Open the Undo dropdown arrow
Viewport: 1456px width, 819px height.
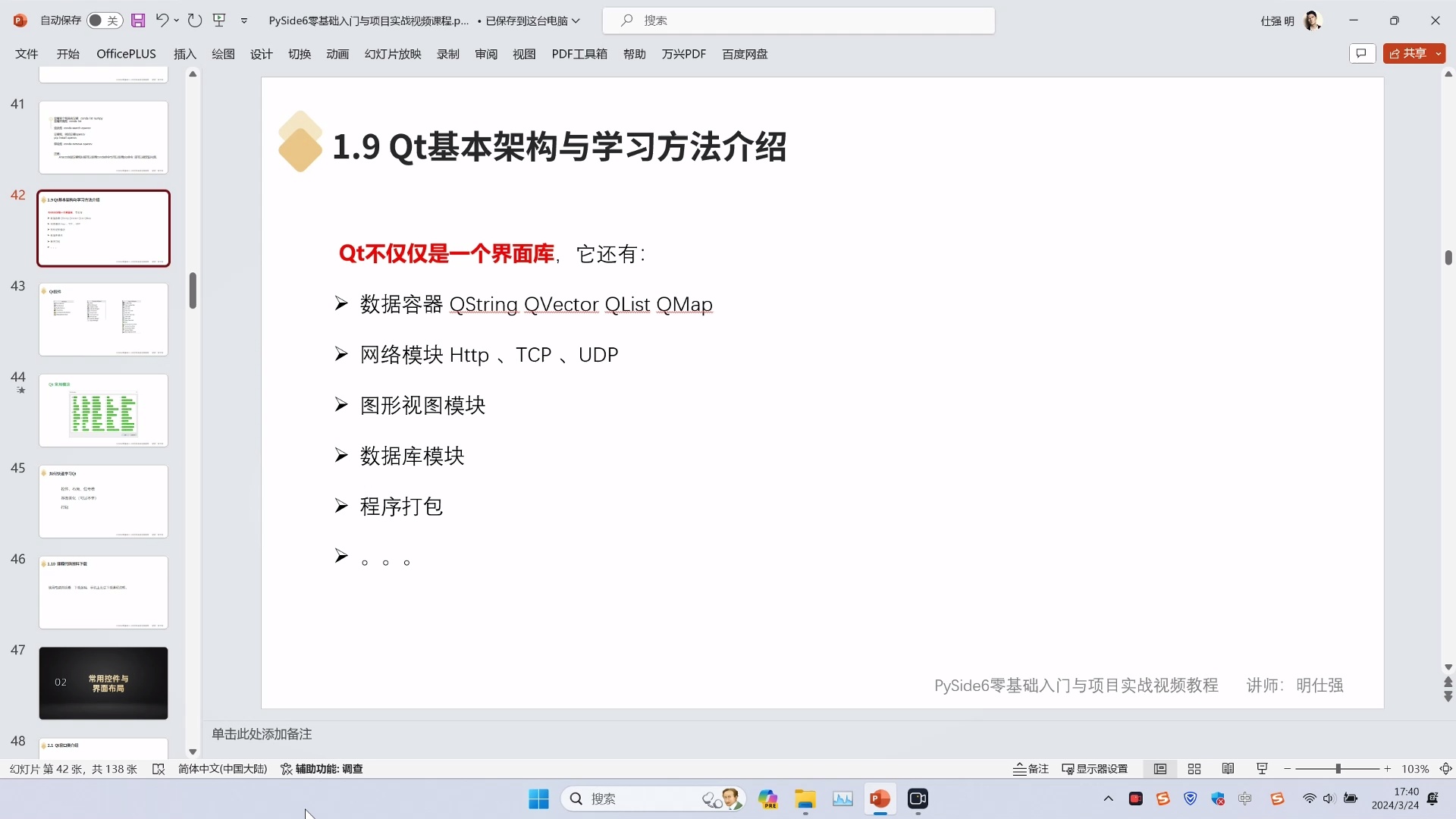pyautogui.click(x=177, y=20)
